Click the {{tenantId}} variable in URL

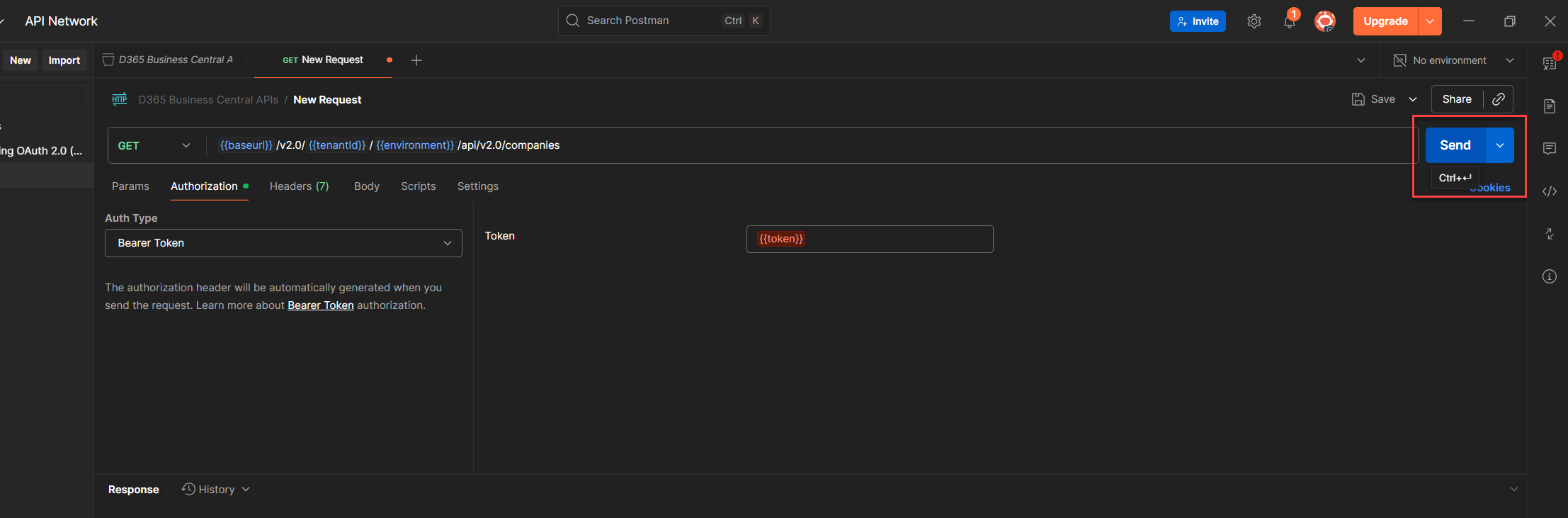[337, 145]
